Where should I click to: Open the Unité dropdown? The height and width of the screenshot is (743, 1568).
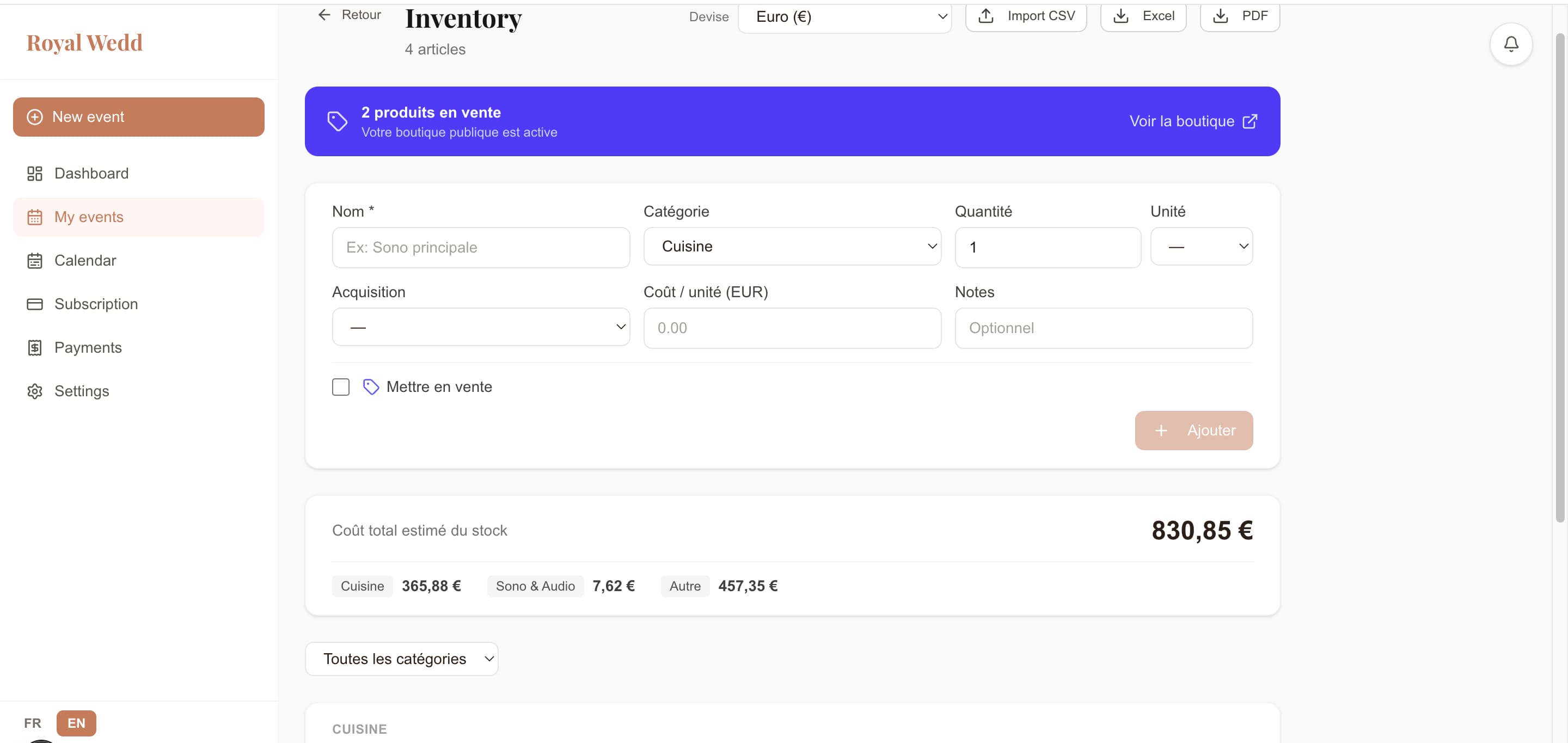click(x=1200, y=247)
